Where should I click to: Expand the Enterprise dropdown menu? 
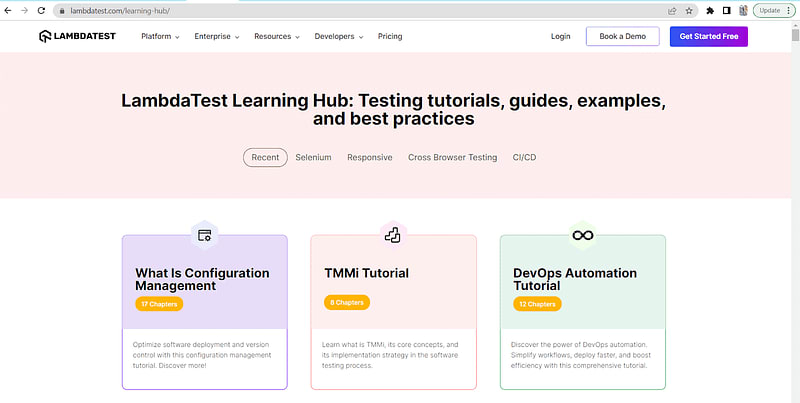[x=217, y=37]
